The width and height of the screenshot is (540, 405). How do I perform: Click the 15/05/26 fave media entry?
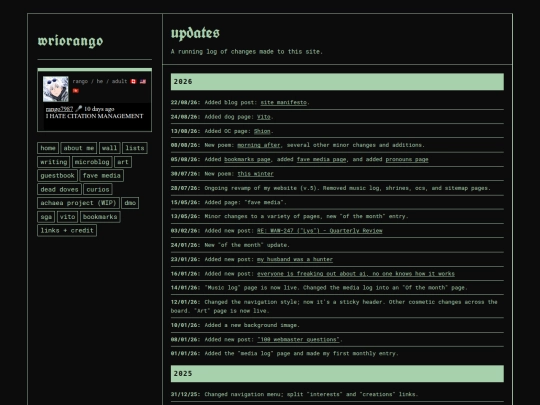[x=337, y=202]
